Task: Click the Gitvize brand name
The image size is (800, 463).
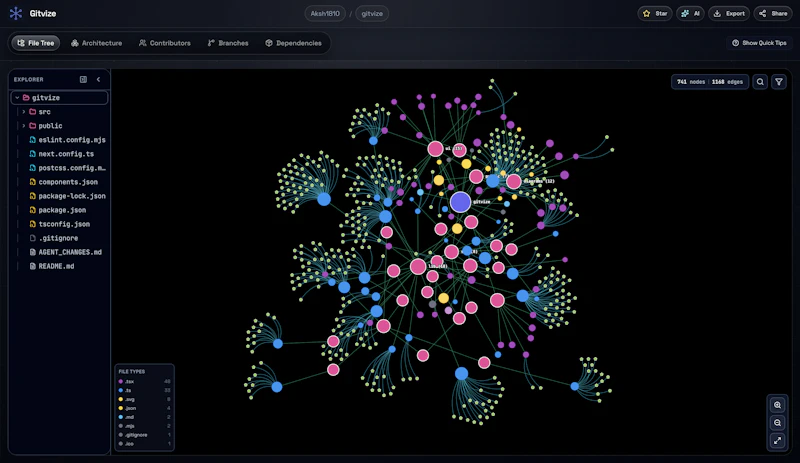Action: point(43,13)
